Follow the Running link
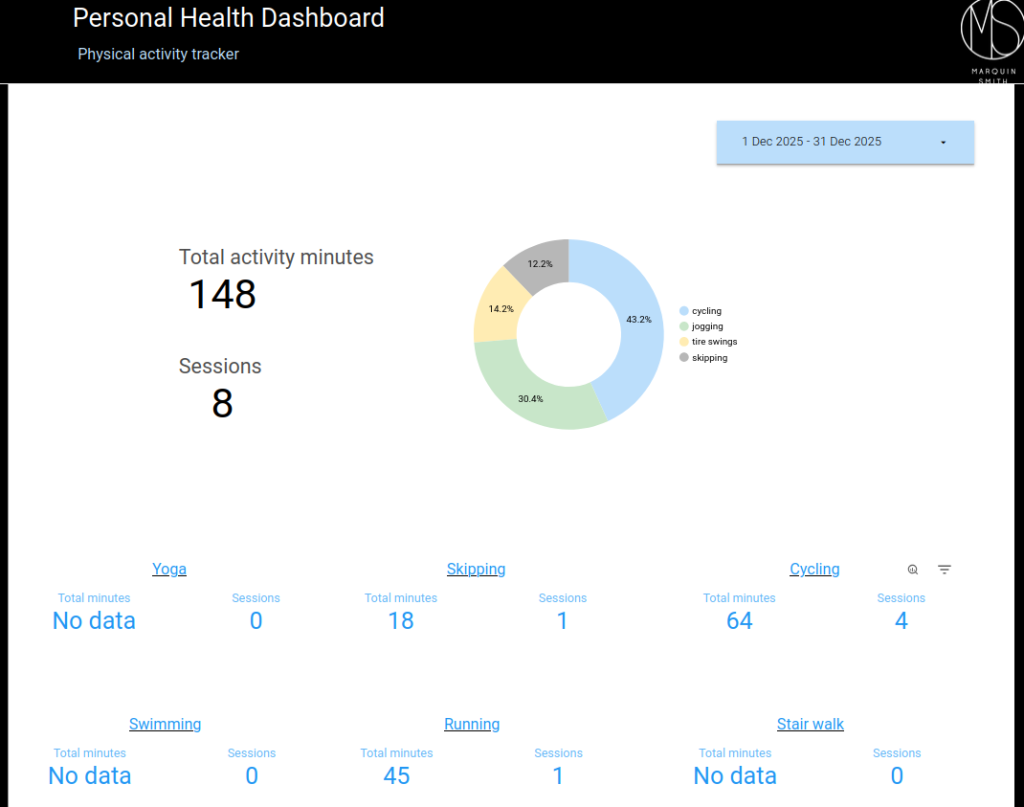Viewport: 1024px width, 807px height. click(x=472, y=724)
